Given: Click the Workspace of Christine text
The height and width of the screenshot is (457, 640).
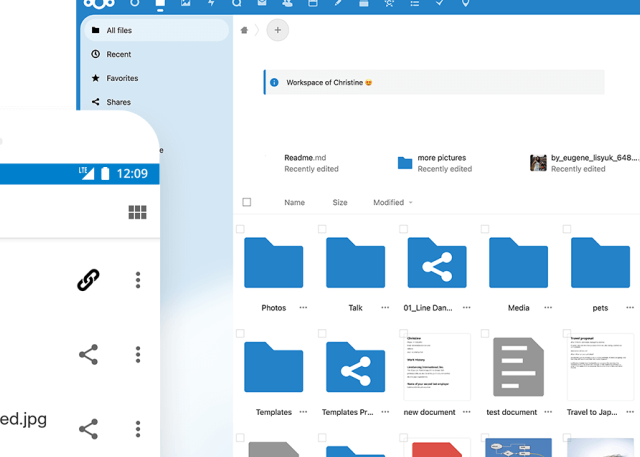Looking at the screenshot, I should [x=324, y=82].
